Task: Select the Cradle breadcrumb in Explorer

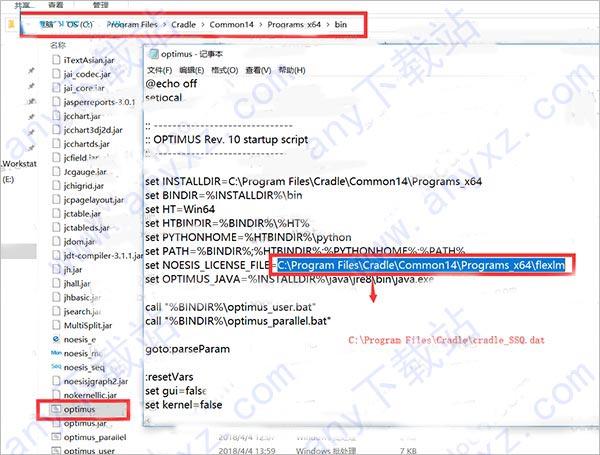Action: 183,24
